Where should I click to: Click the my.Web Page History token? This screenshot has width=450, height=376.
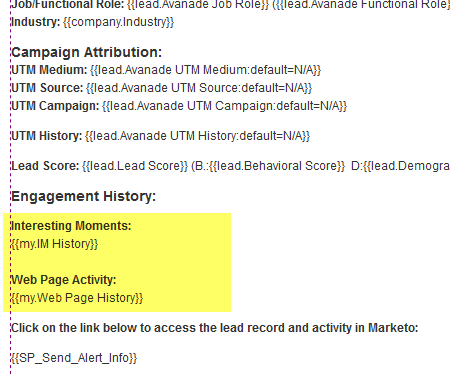[77, 298]
